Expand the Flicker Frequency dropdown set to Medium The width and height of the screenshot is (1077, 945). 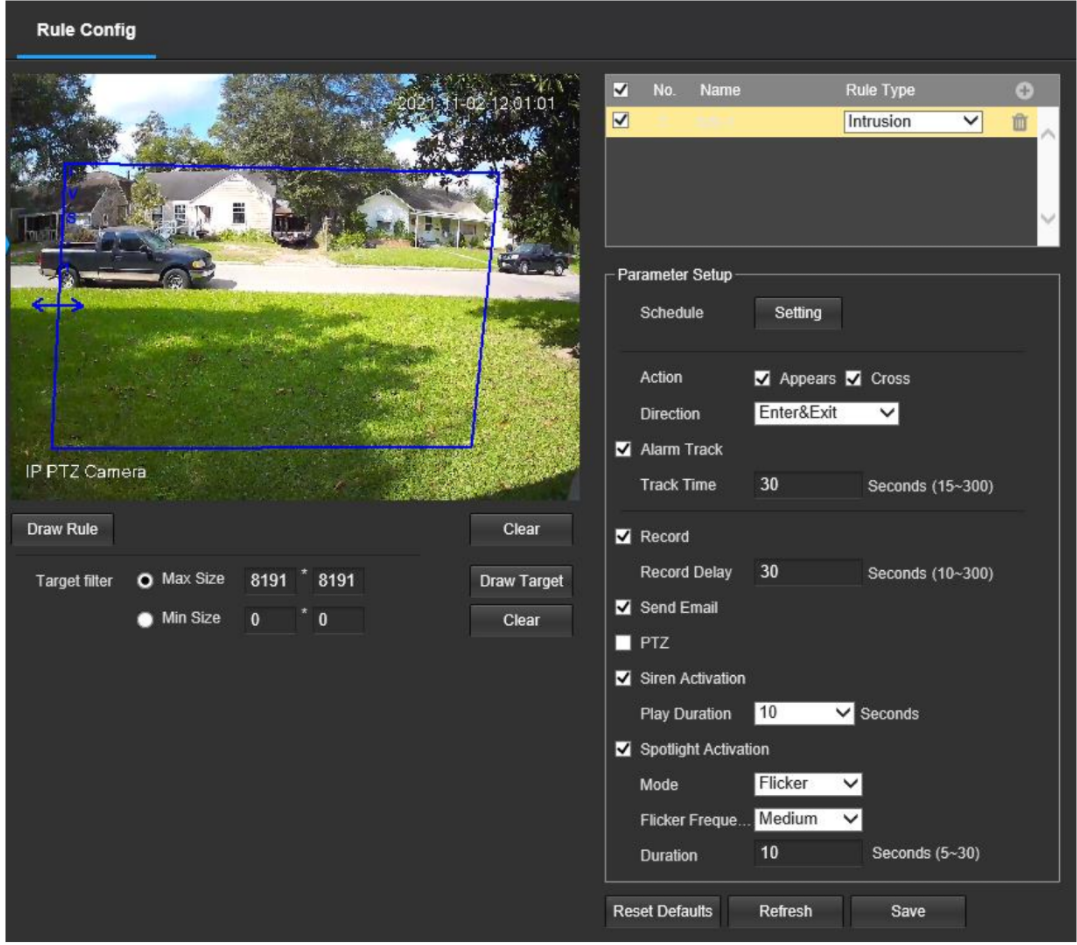tap(808, 819)
